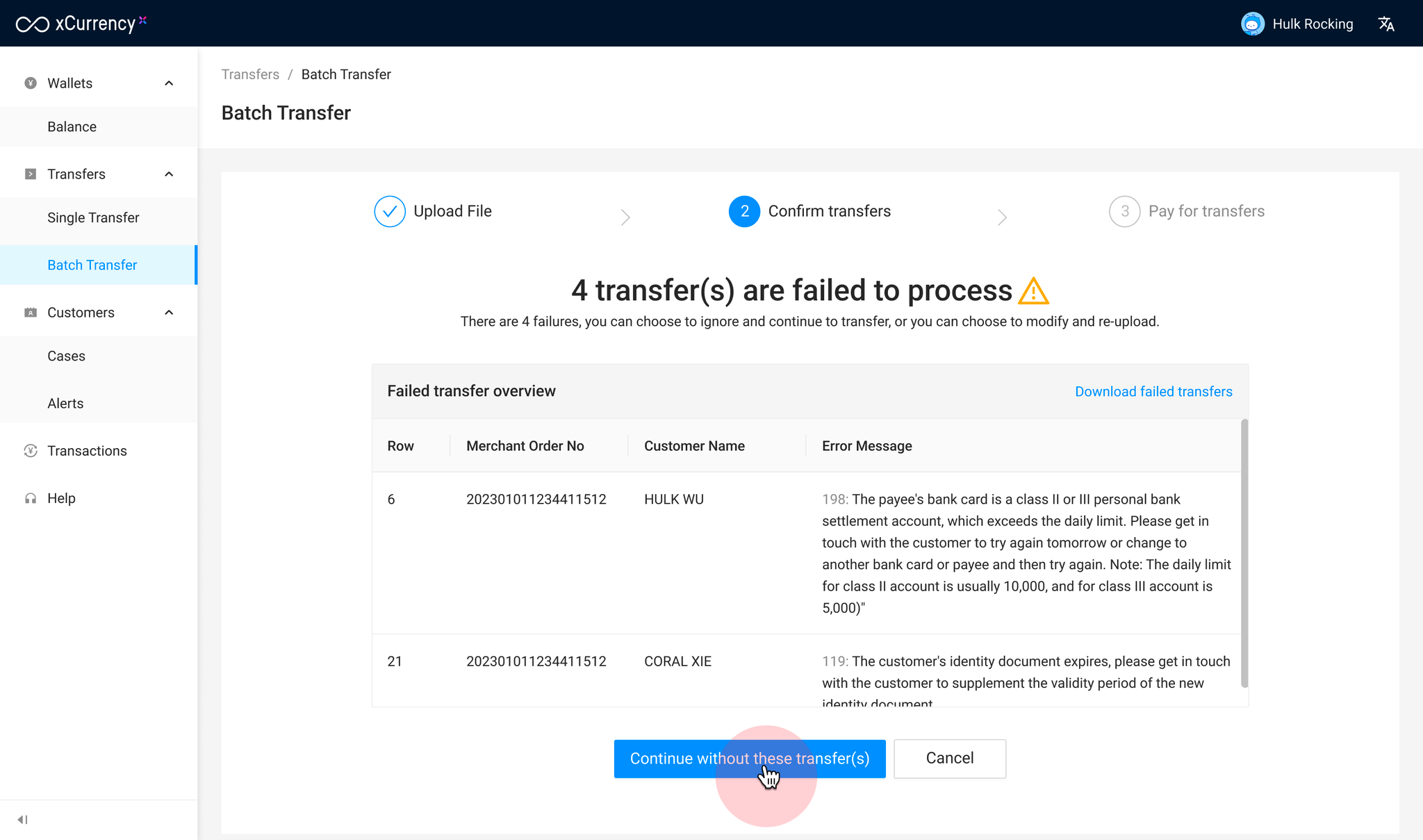Click the Hulk Rocking user avatar
This screenshot has width=1423, height=840.
point(1252,24)
